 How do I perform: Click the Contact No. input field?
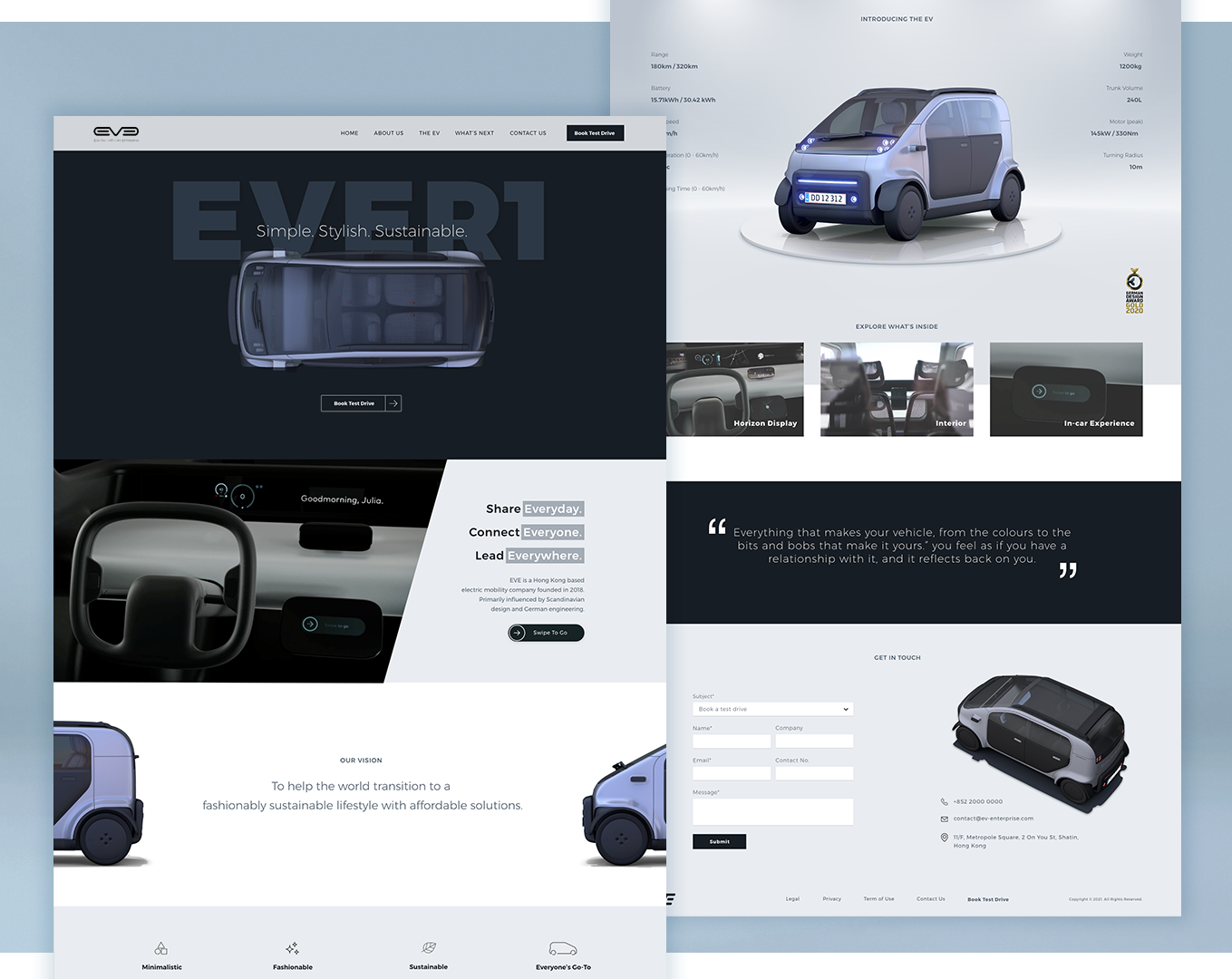pyautogui.click(x=814, y=773)
